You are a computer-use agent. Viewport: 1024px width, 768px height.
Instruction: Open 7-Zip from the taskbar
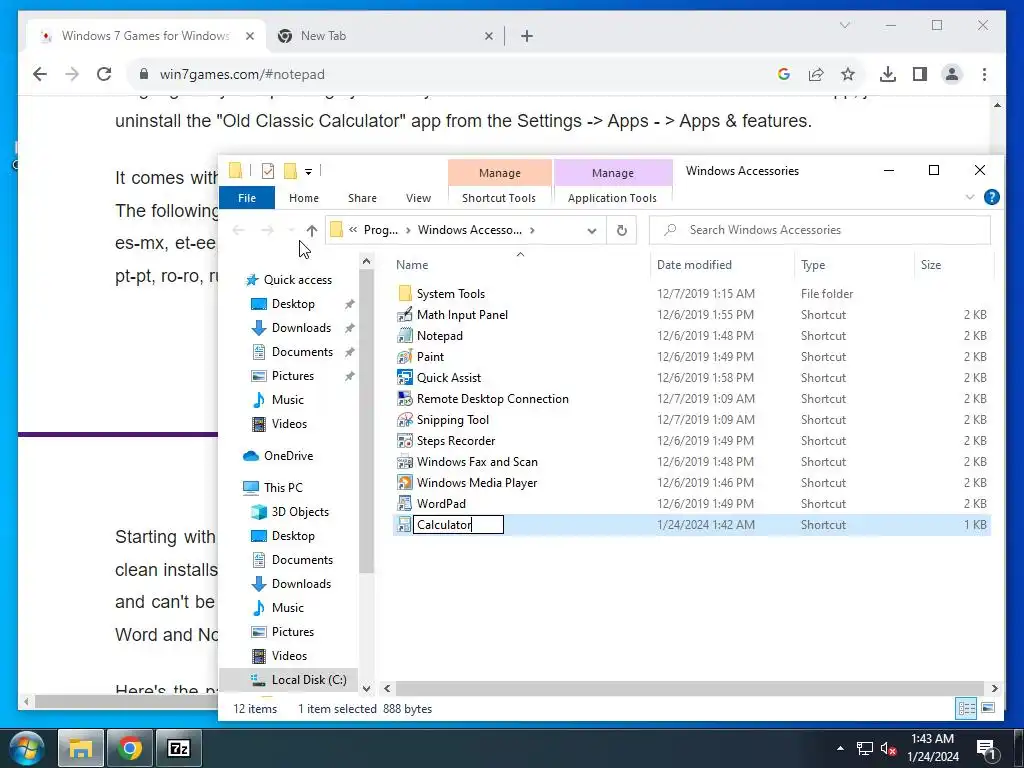[178, 748]
